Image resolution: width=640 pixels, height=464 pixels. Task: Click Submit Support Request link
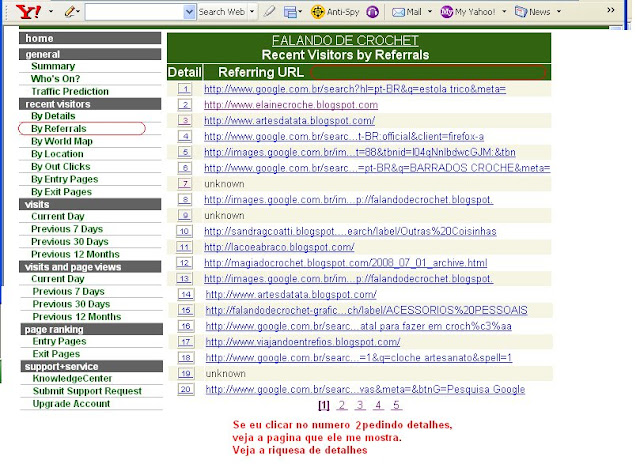[x=87, y=391]
